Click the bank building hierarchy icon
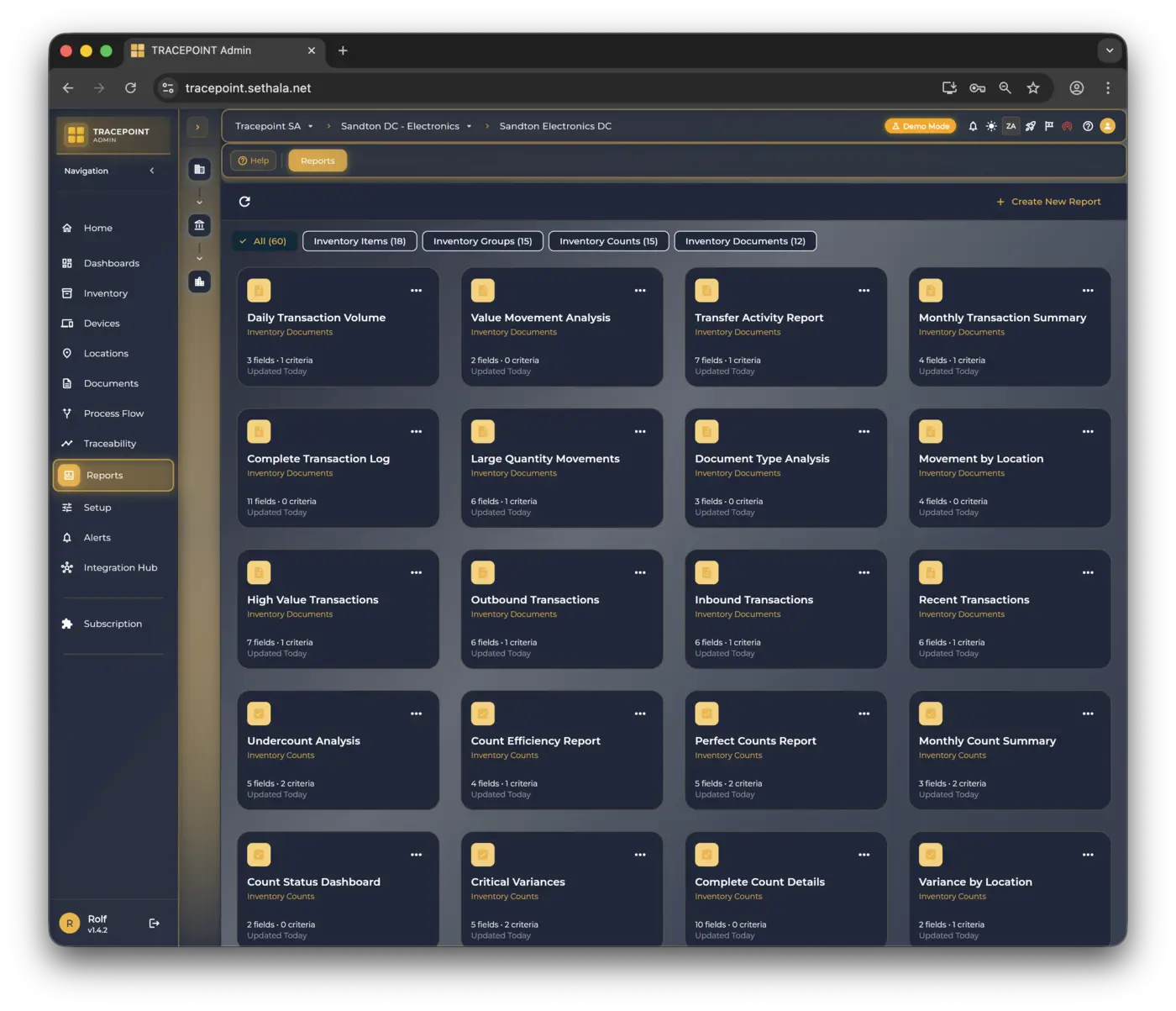The width and height of the screenshot is (1176, 1011). [199, 225]
